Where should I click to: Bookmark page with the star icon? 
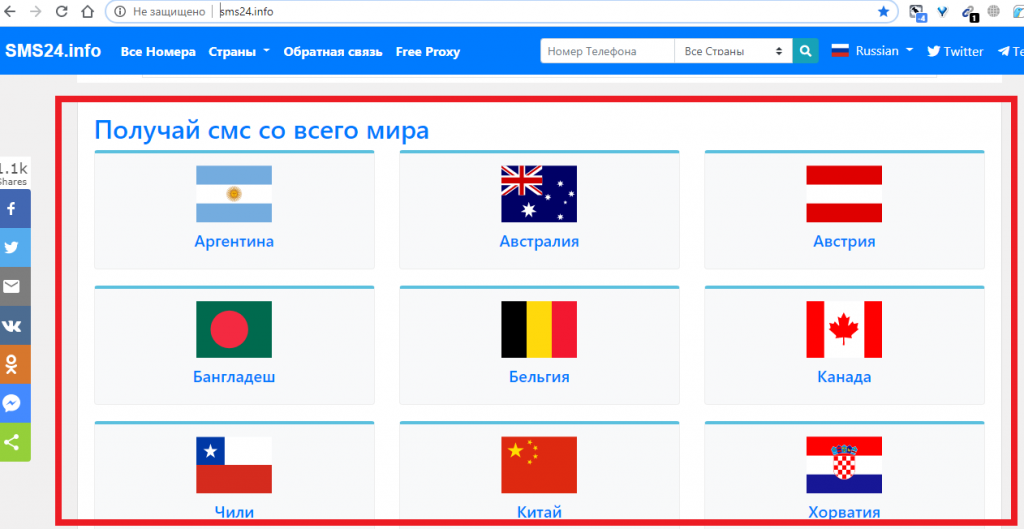(883, 12)
